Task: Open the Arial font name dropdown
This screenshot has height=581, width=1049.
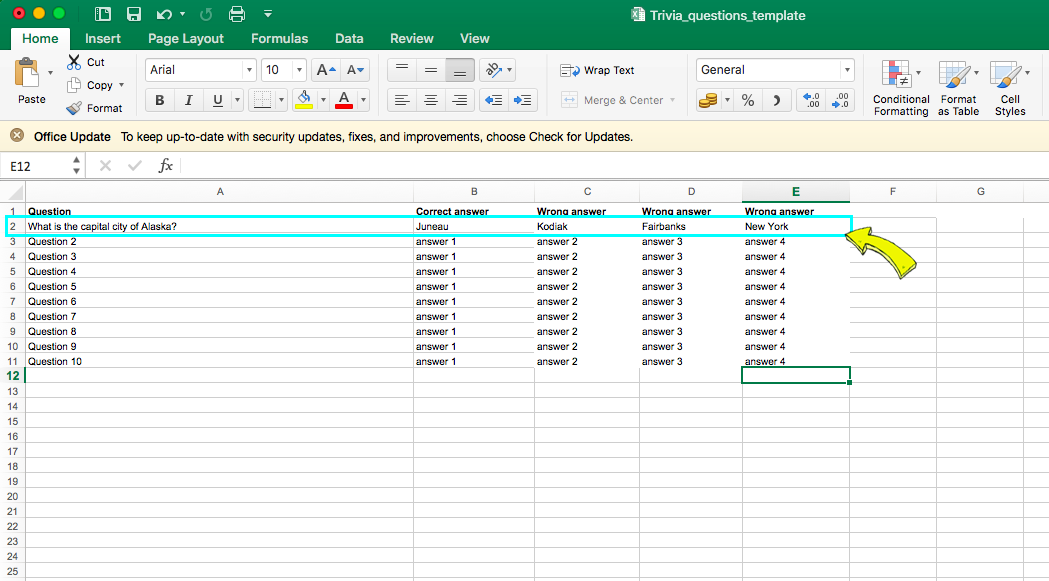Action: pyautogui.click(x=249, y=70)
